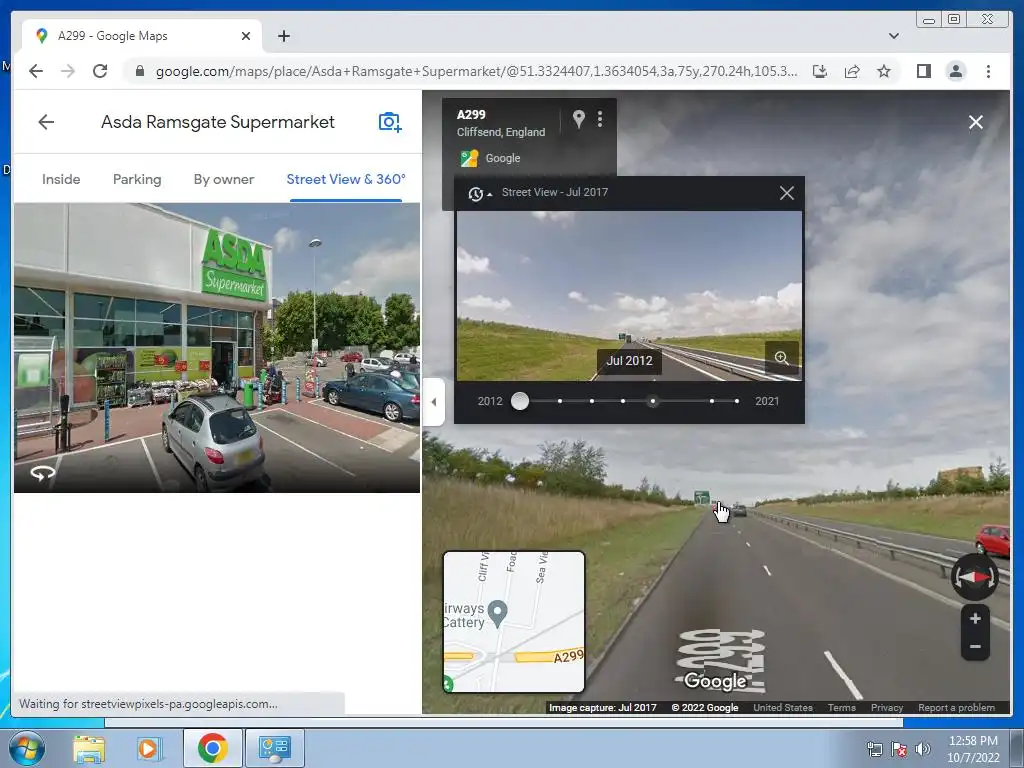The height and width of the screenshot is (768, 1024).
Task: Click the browser back arrow
Action: [x=36, y=71]
